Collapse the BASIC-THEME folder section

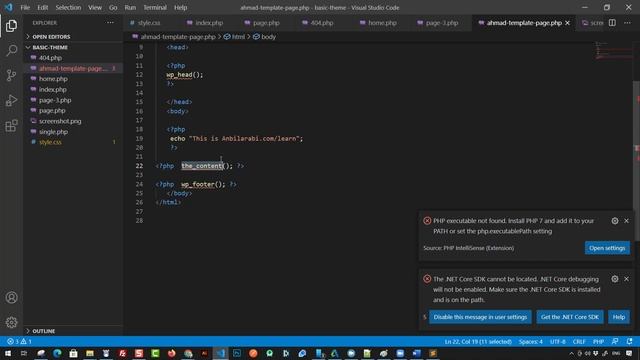point(73,47)
